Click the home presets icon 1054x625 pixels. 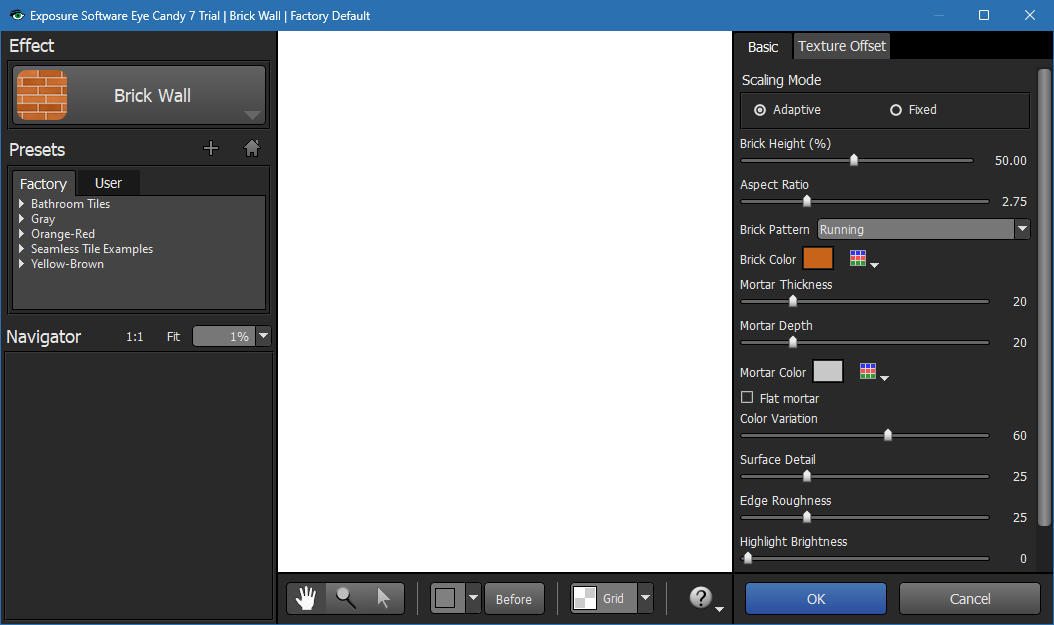click(251, 149)
